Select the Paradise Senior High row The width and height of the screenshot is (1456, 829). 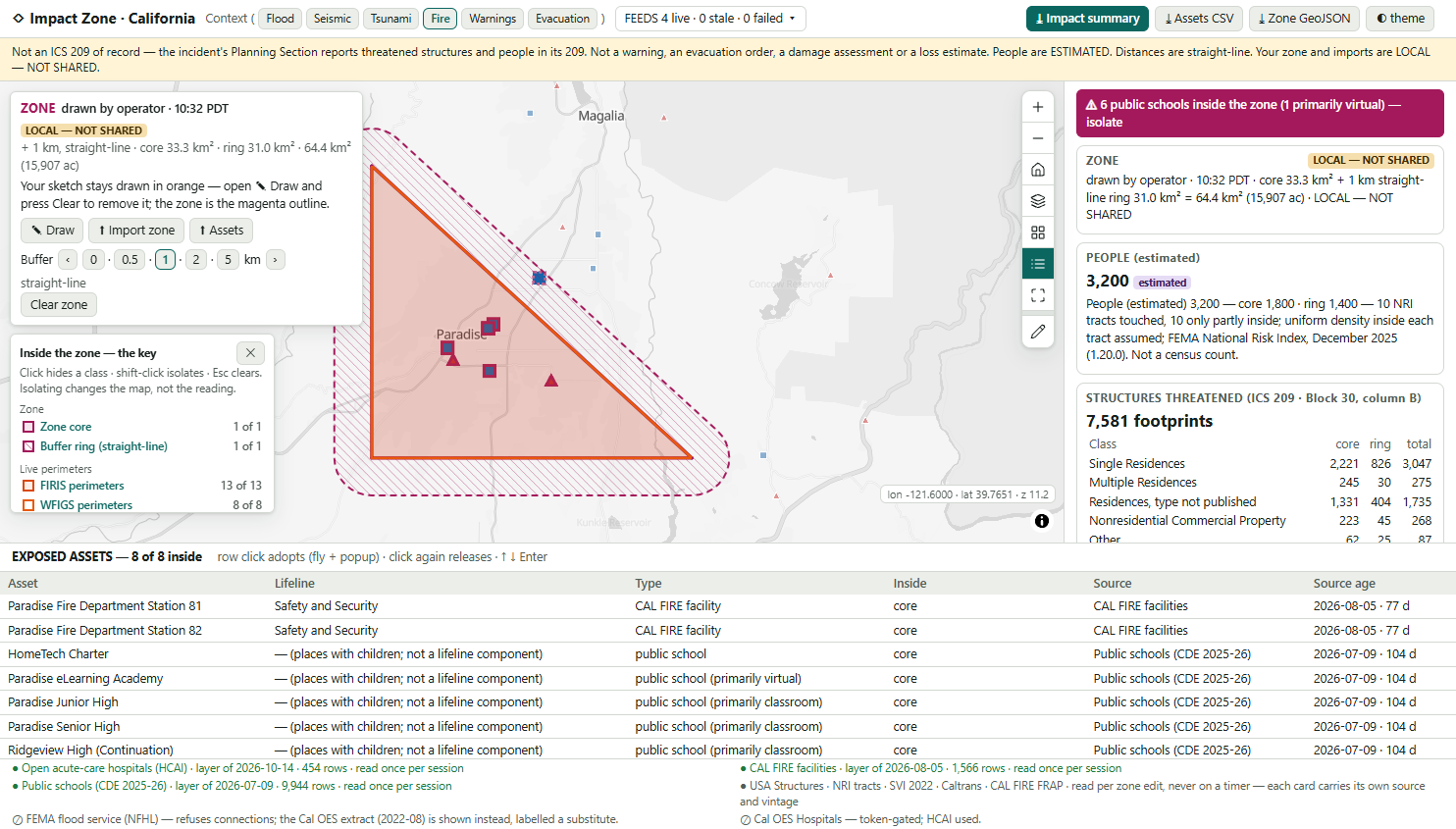728,727
